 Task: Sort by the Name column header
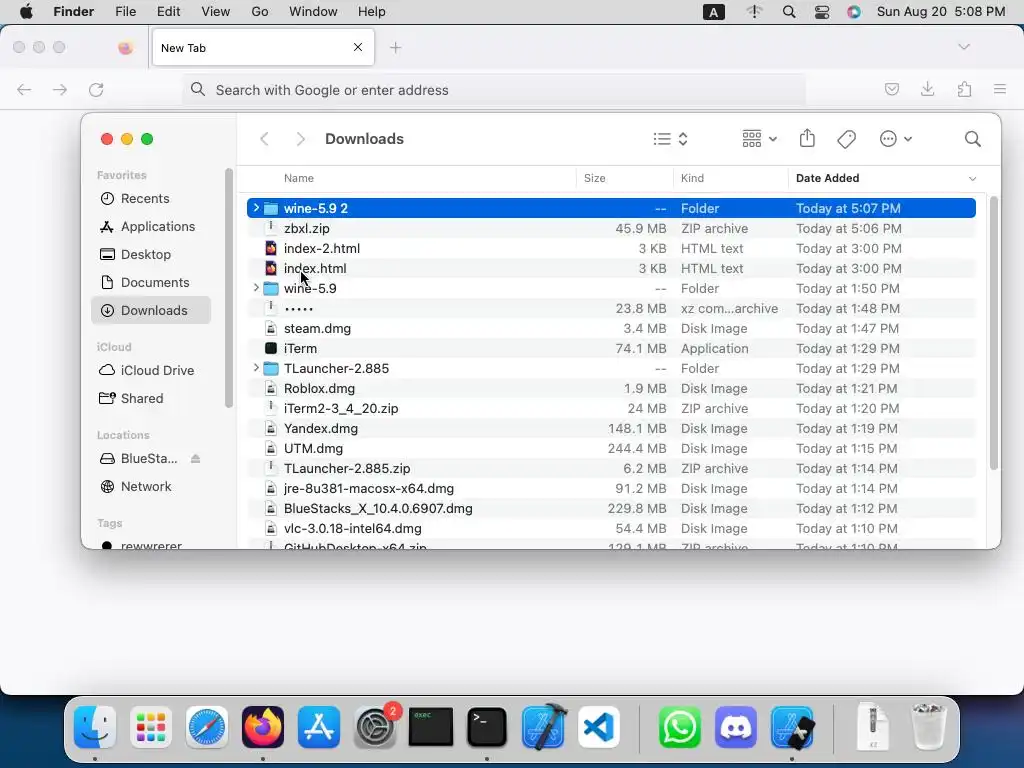pyautogui.click(x=298, y=178)
